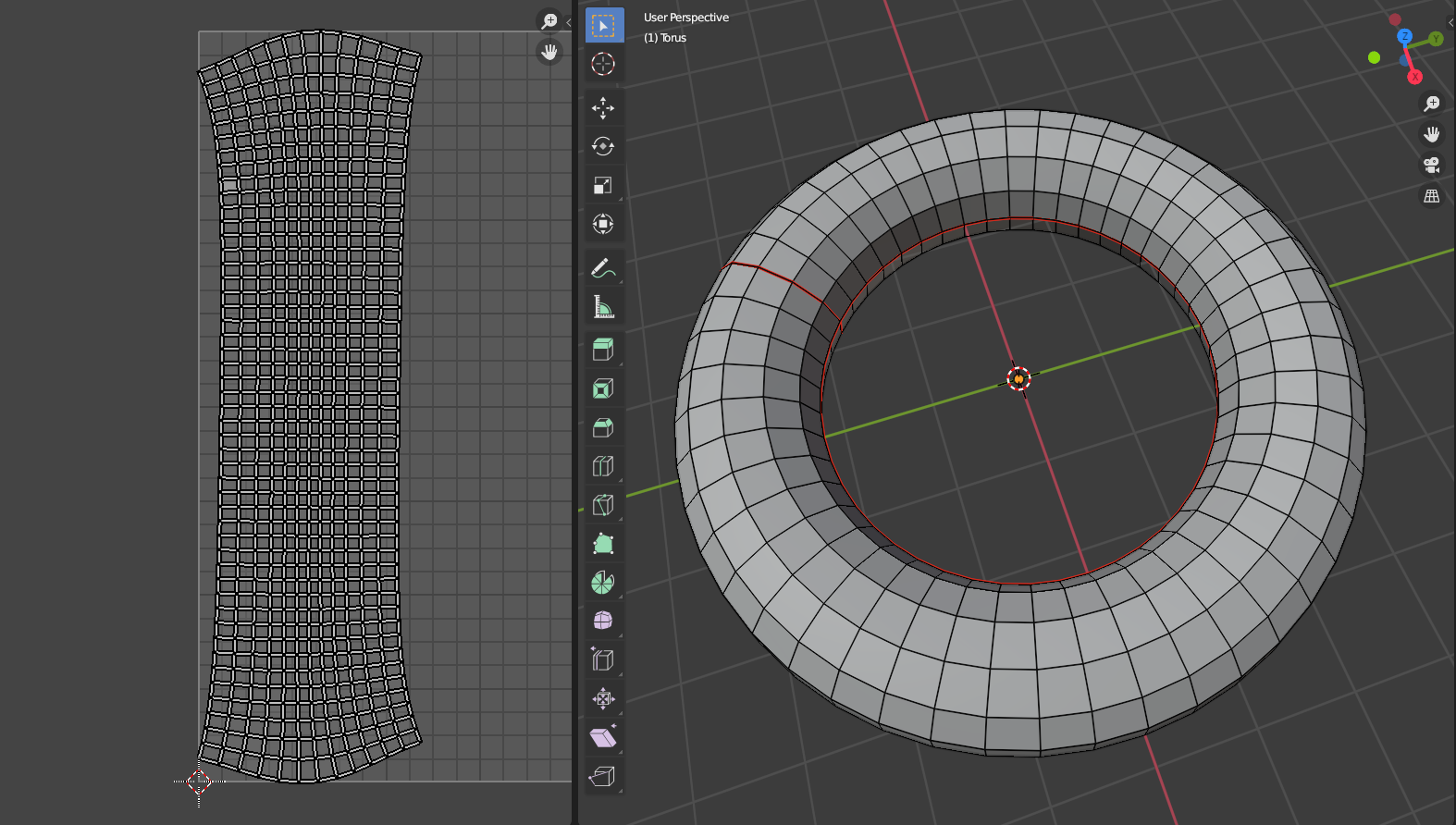This screenshot has width=1456, height=825.
Task: Select the Inset Faces tool
Action: click(604, 388)
